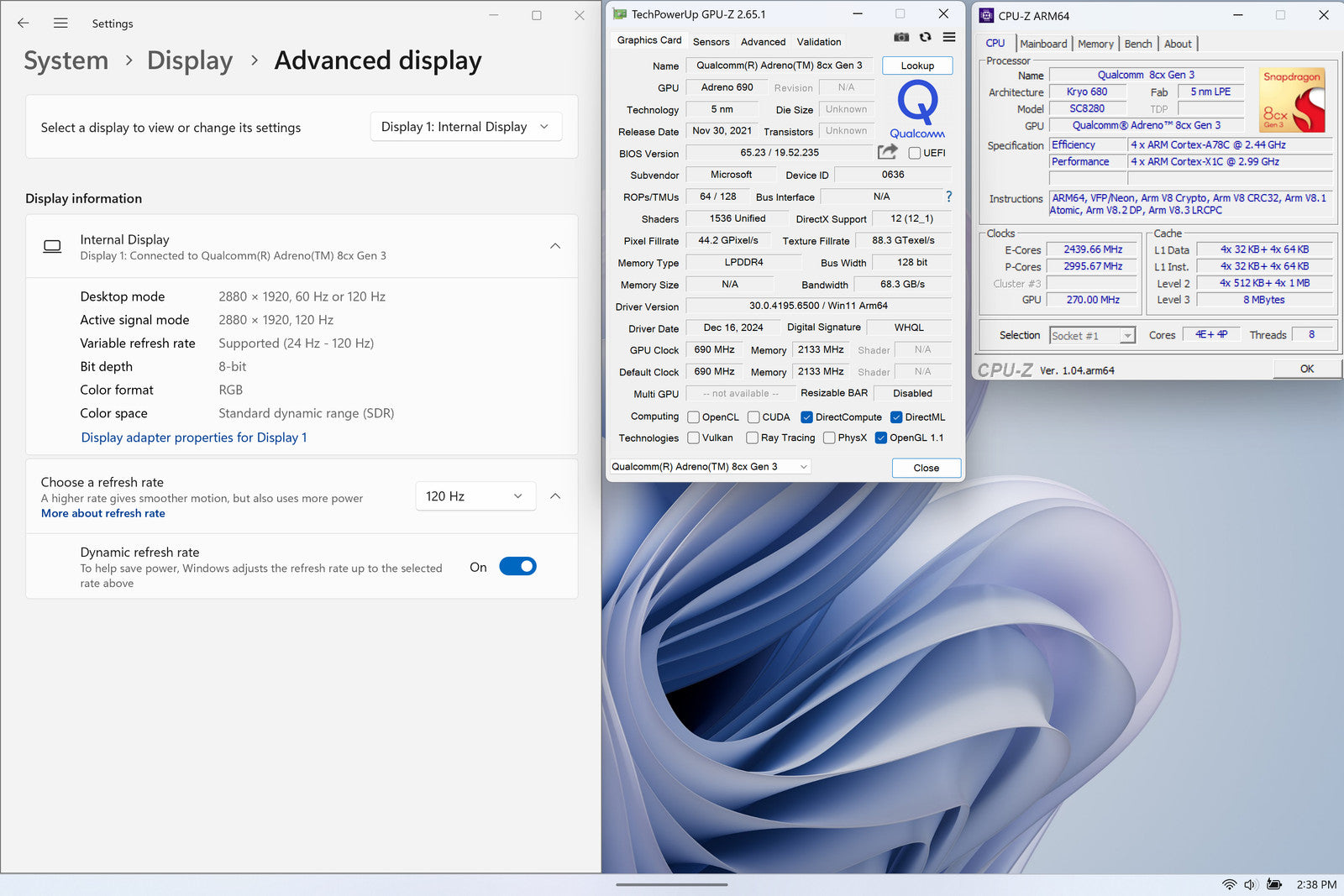Open the Display 1: Internal Display dropdown
The width and height of the screenshot is (1344, 896).
[465, 127]
